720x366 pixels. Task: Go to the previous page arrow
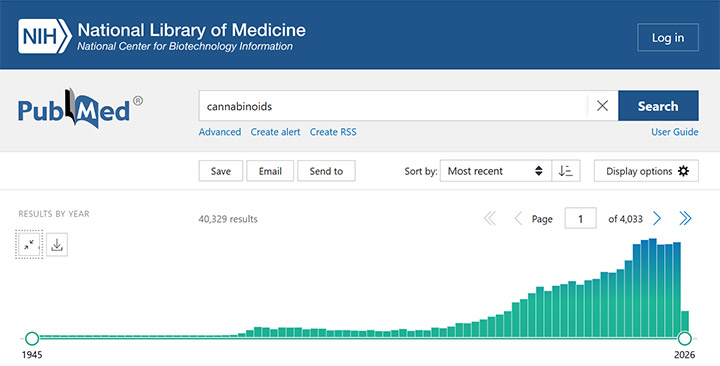coord(518,219)
